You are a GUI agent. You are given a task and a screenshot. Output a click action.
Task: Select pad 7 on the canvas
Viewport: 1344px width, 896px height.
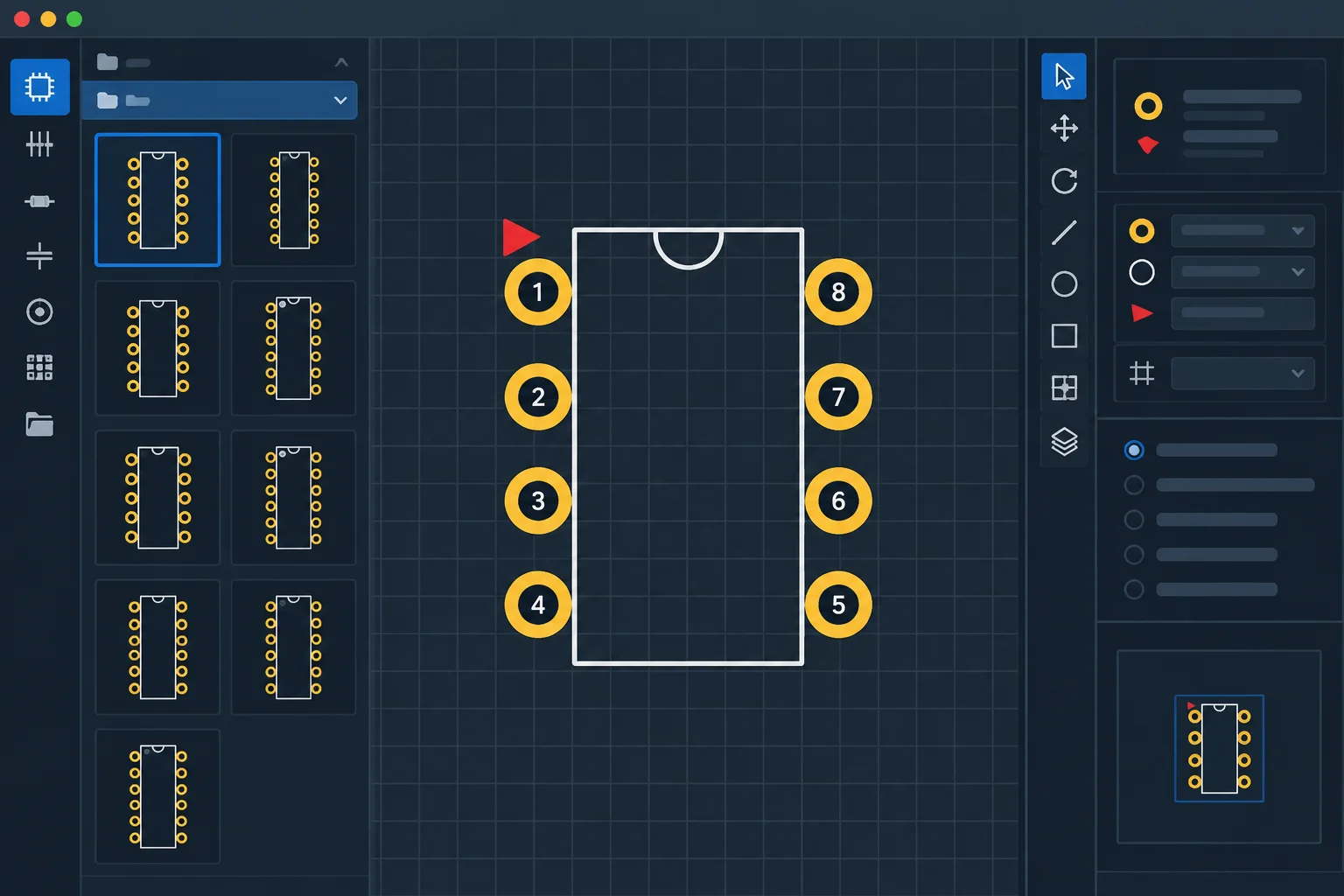pyautogui.click(x=838, y=396)
